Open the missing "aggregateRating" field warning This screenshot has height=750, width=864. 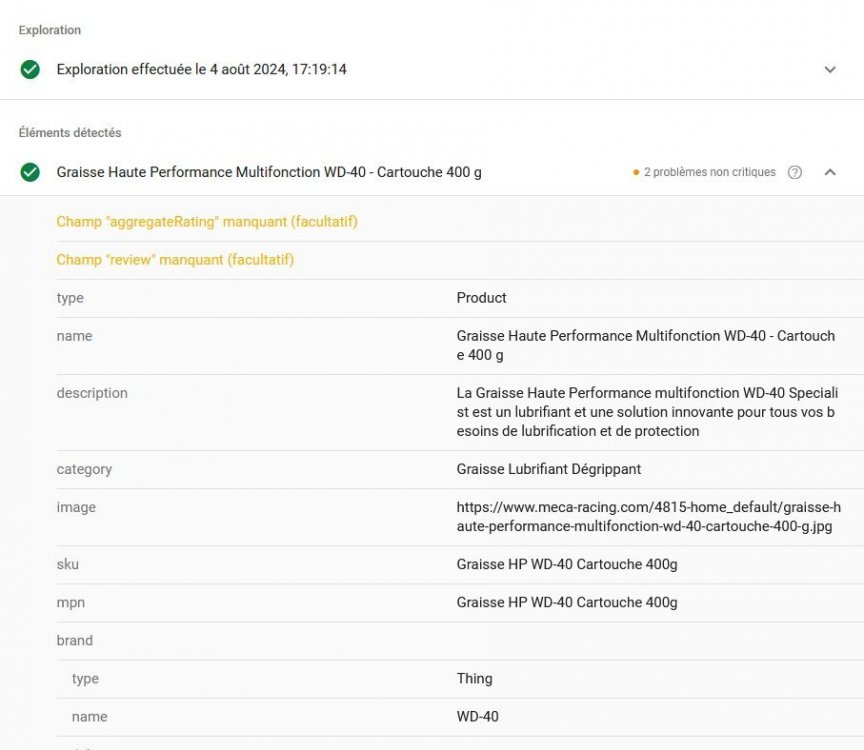click(207, 222)
